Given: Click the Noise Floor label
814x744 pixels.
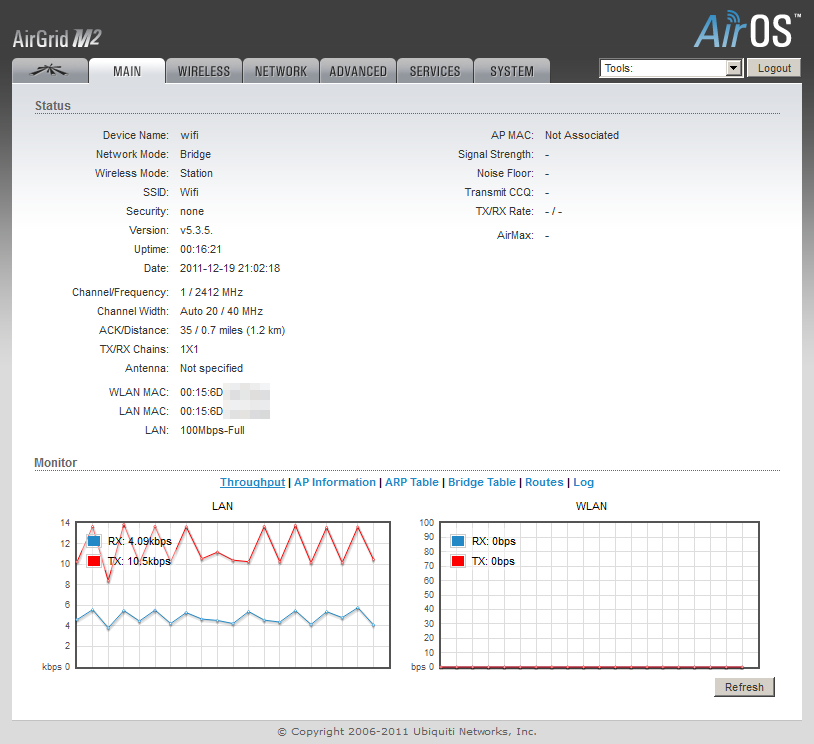Looking at the screenshot, I should coord(505,173).
